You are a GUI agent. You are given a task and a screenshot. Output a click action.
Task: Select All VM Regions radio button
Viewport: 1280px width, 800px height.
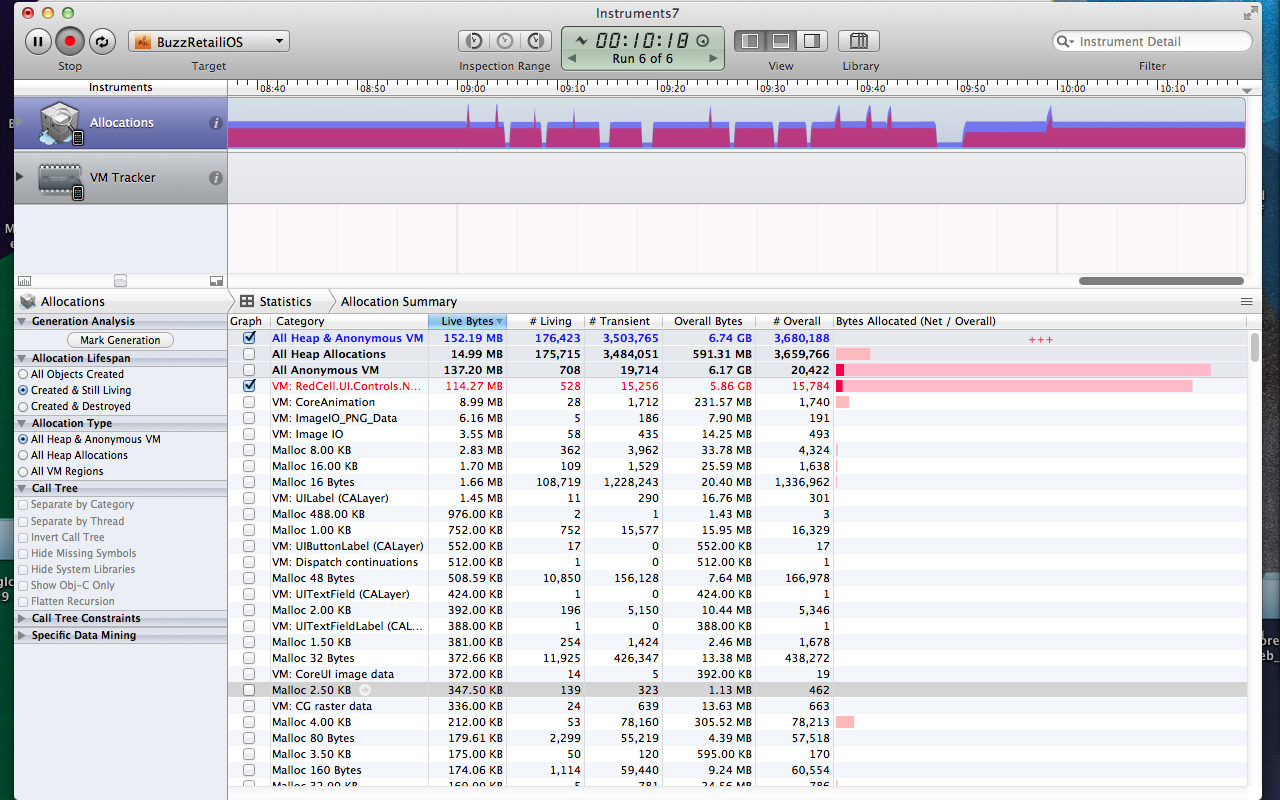(x=23, y=471)
